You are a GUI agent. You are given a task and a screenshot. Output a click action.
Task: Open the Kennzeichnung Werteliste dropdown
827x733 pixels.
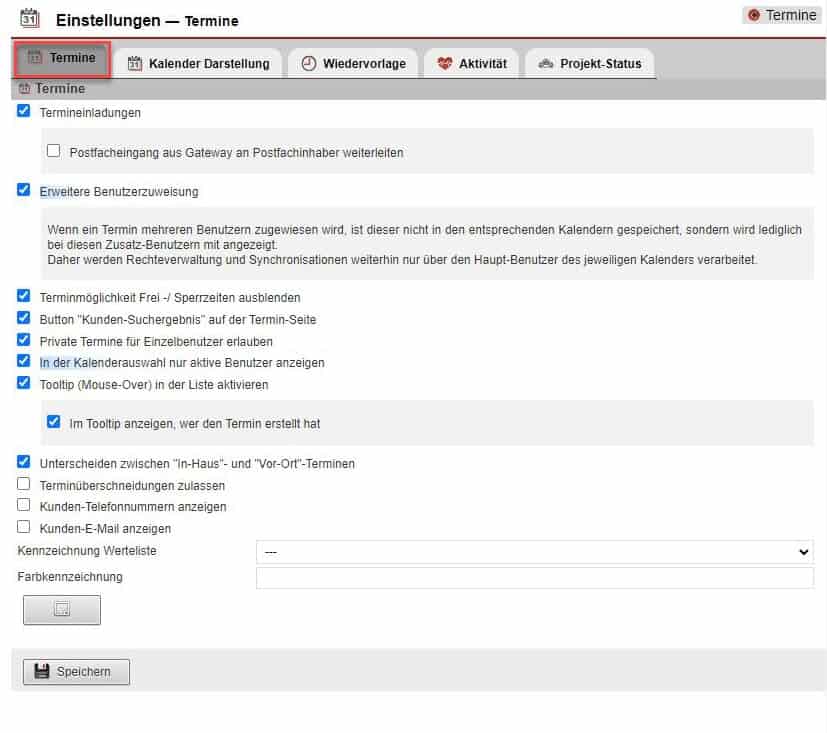534,552
